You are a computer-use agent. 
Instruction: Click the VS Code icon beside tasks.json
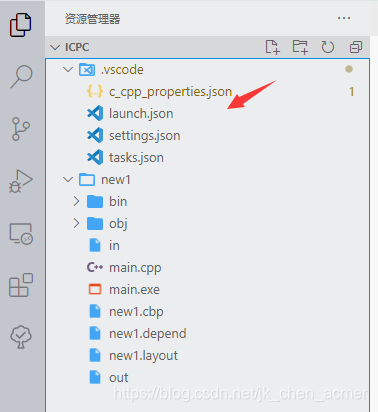pyautogui.click(x=95, y=157)
